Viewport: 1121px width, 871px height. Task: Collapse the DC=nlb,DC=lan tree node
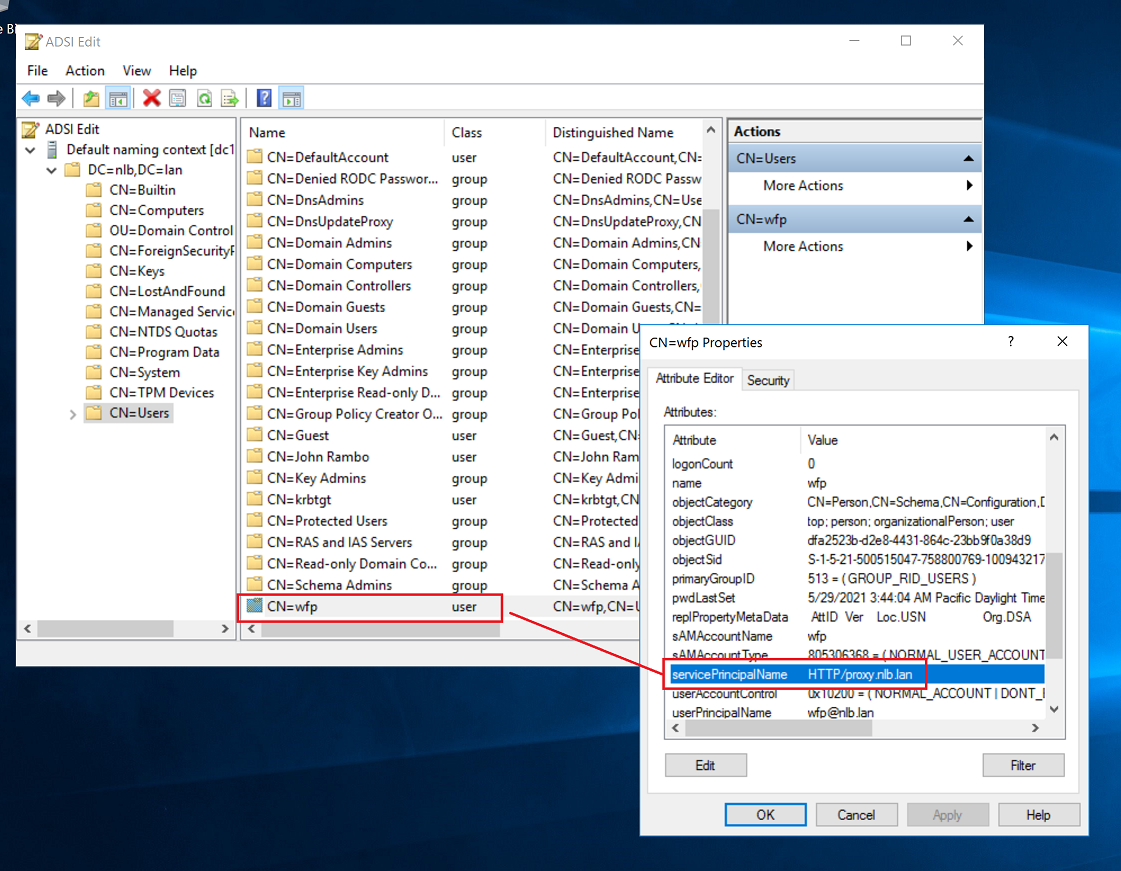click(x=51, y=170)
